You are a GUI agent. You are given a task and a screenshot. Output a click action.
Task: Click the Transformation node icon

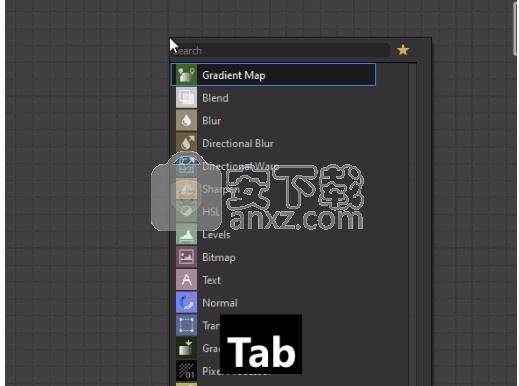[x=186, y=325]
